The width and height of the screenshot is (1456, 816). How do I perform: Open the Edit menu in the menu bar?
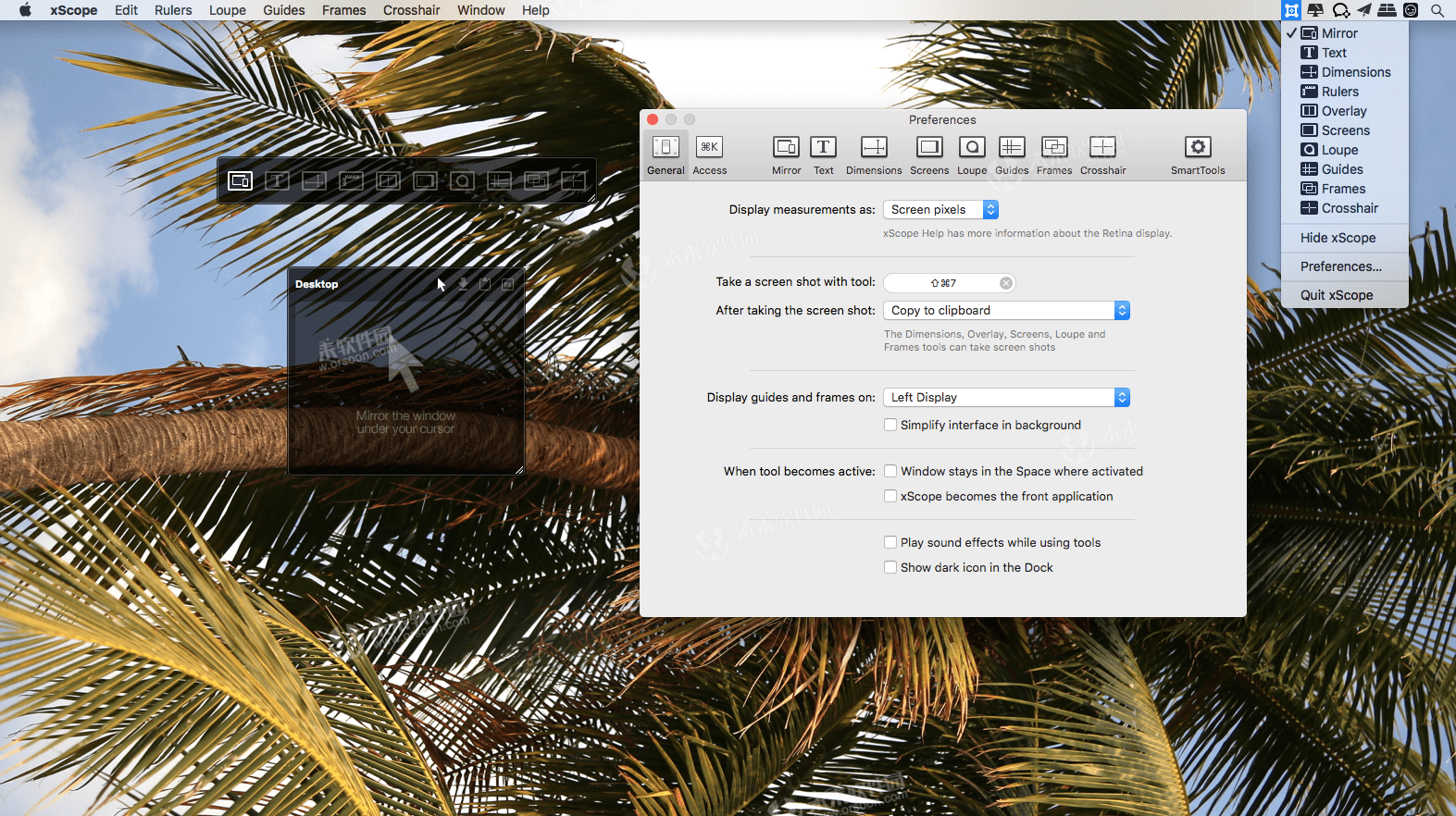[x=126, y=10]
